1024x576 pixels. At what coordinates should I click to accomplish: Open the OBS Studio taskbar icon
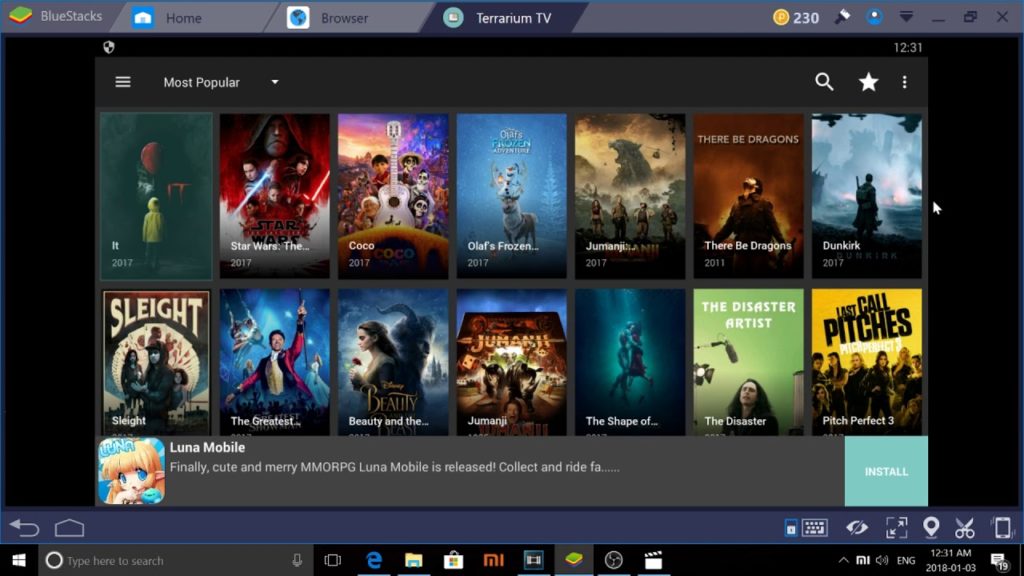coord(613,560)
